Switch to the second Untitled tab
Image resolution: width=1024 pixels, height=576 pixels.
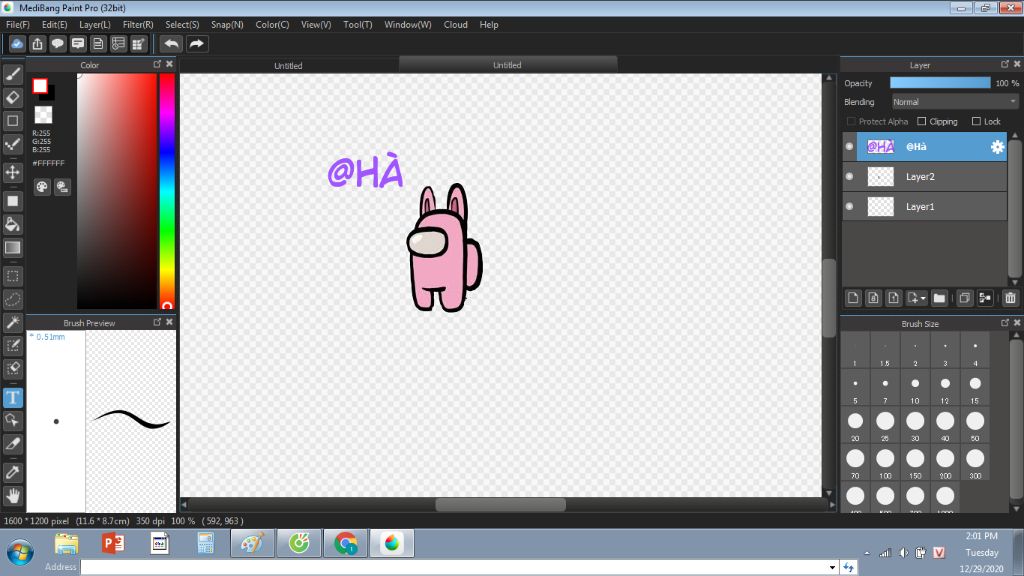507,65
